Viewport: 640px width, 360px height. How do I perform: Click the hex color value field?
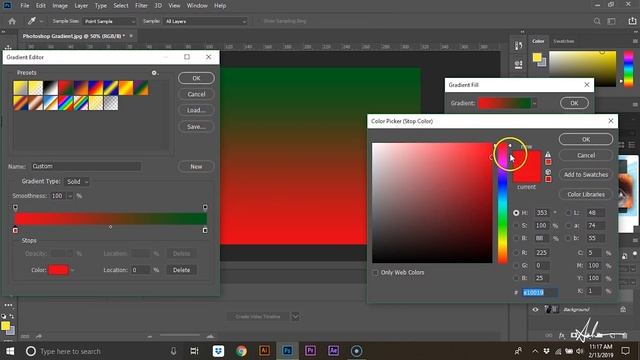coord(540,292)
